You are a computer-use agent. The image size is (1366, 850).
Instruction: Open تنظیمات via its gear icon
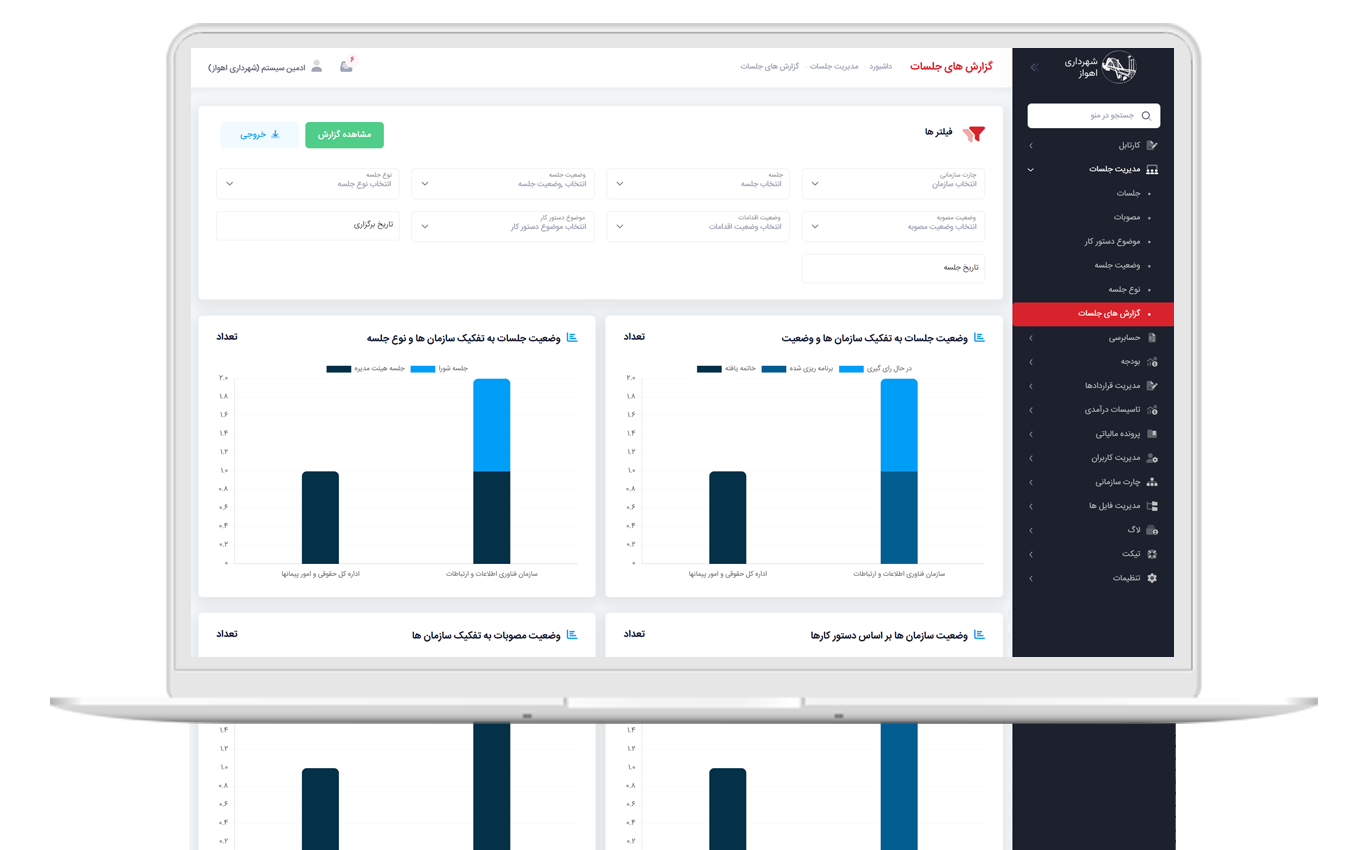click(x=1152, y=578)
